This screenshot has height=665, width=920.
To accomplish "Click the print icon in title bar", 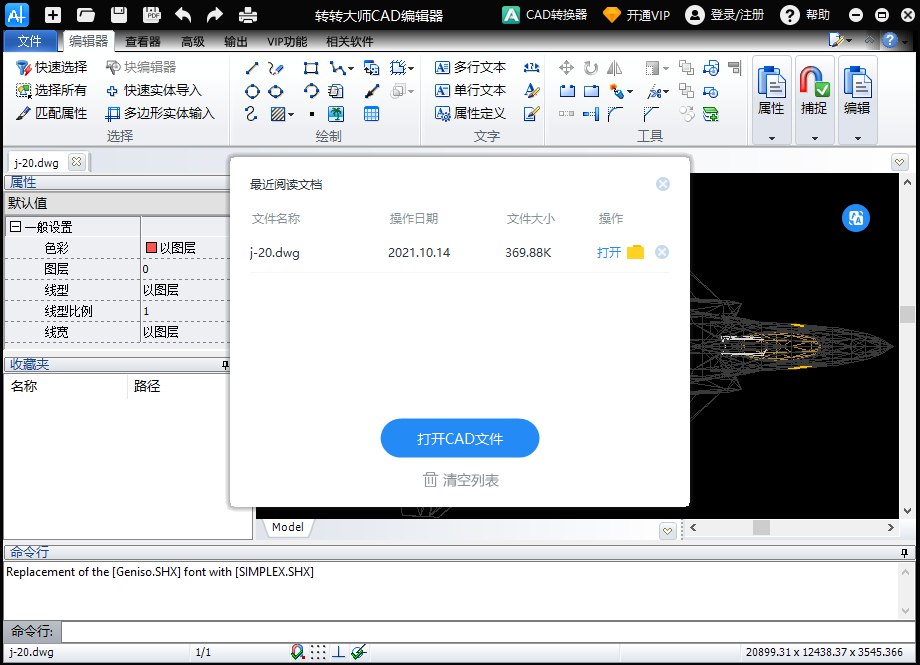I will [247, 15].
